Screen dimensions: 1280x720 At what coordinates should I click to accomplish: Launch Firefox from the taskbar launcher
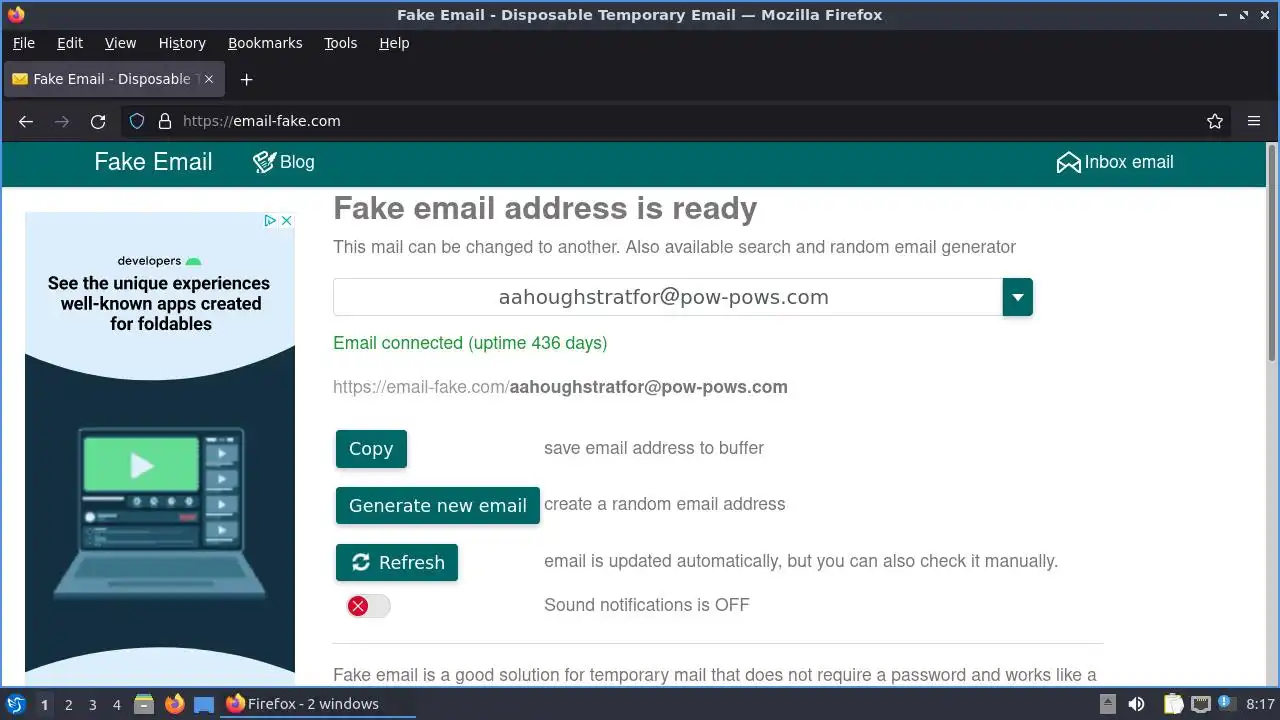tap(174, 704)
